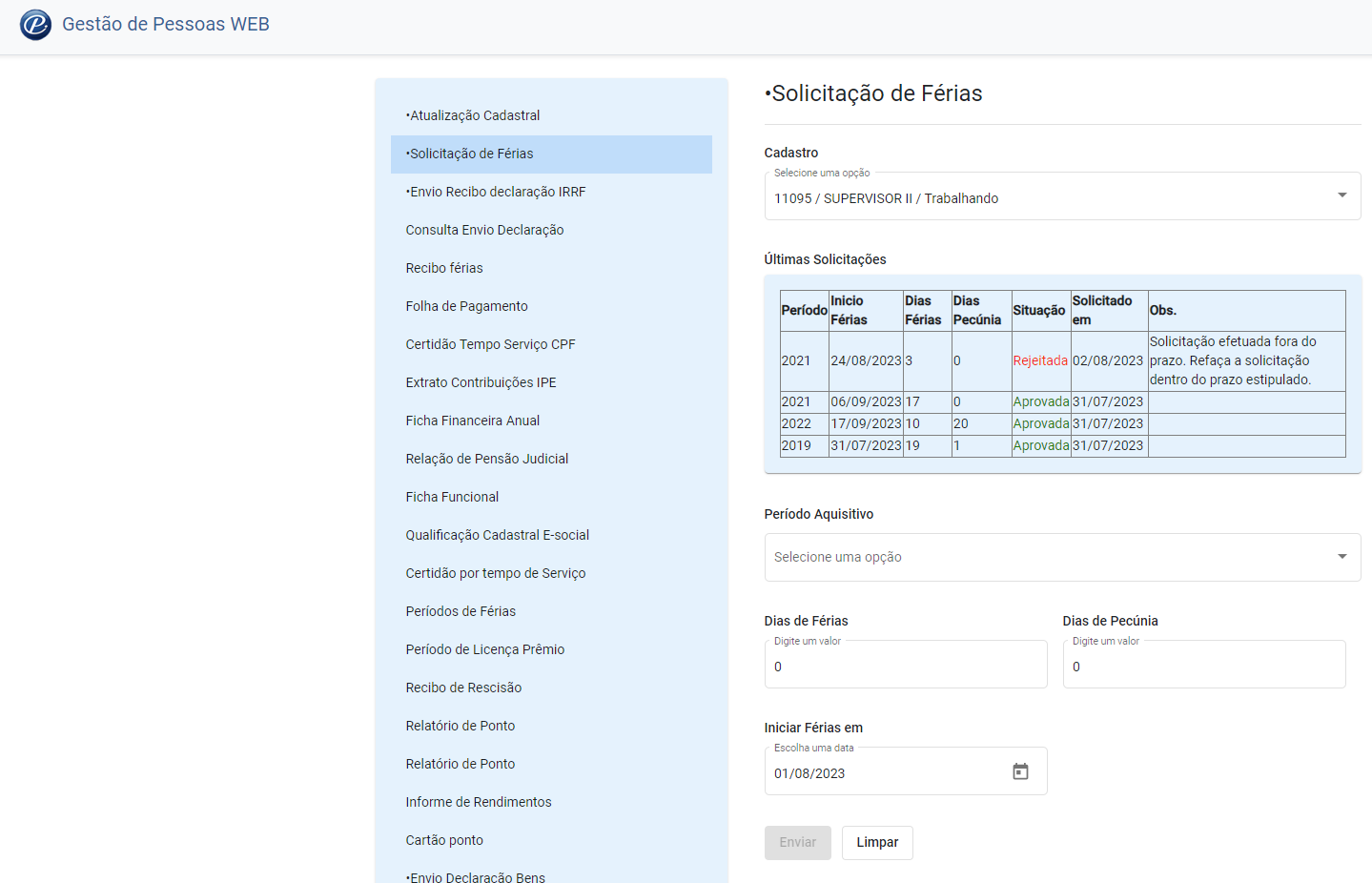Click the 2019 period cell

(804, 445)
